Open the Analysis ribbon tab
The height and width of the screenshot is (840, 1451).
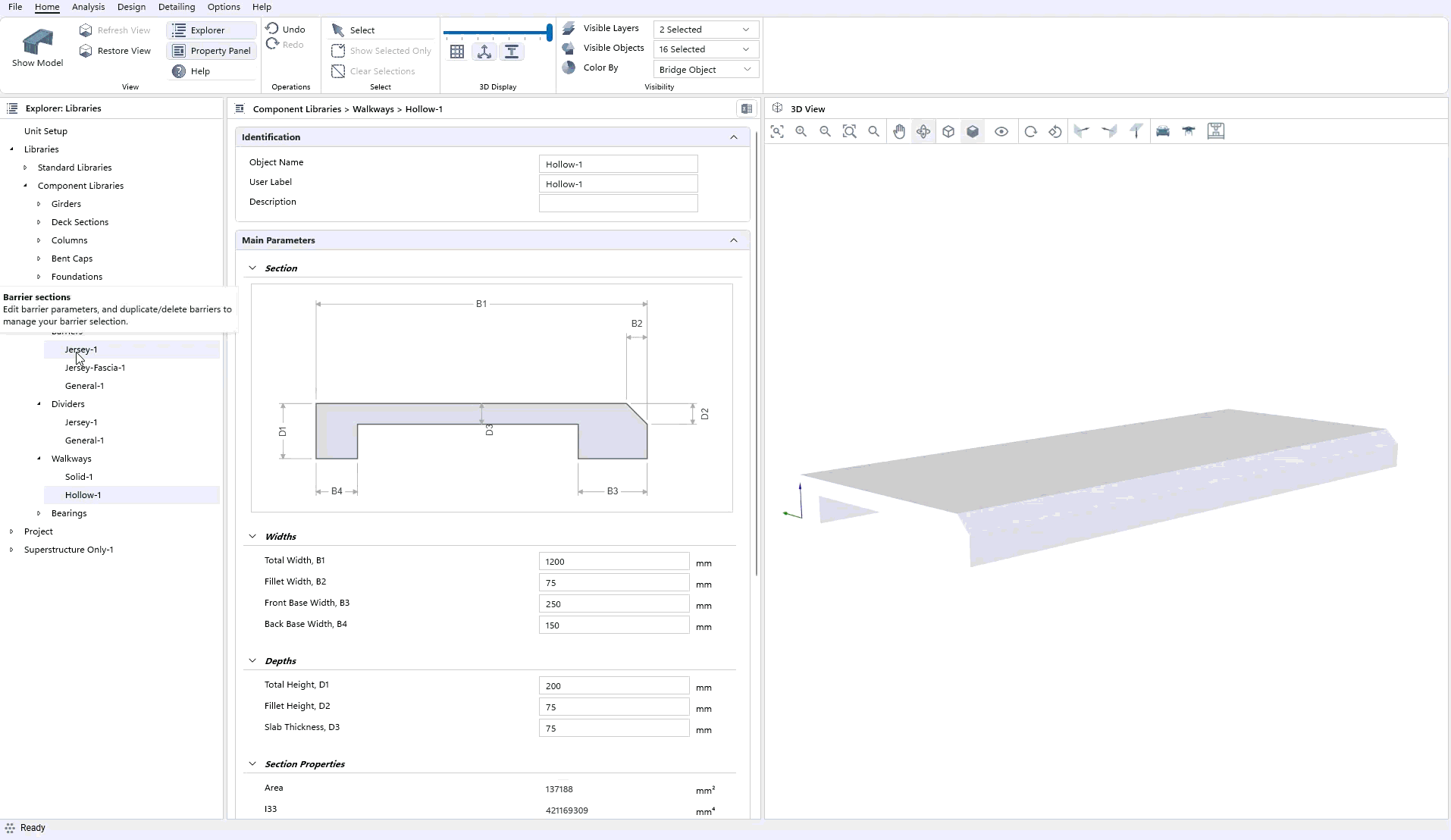pyautogui.click(x=88, y=7)
